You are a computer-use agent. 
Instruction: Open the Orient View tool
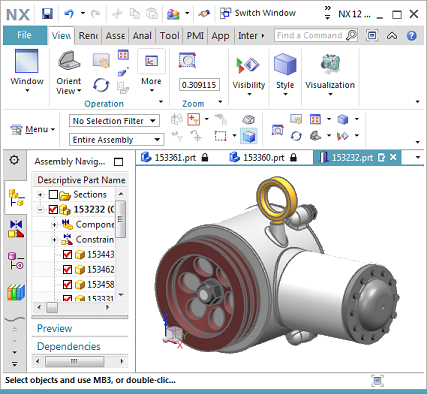pyautogui.click(x=69, y=72)
